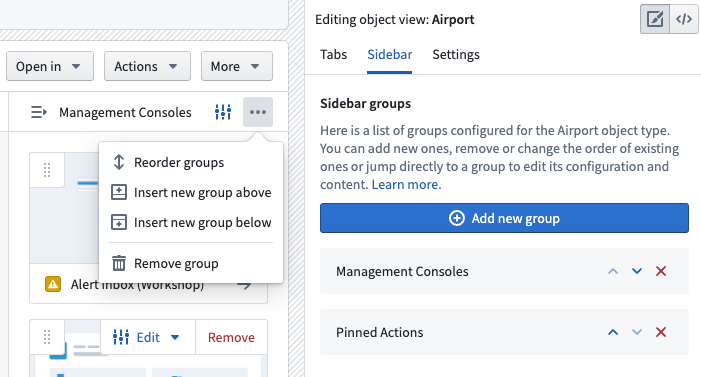Click the Add new group button

point(504,218)
